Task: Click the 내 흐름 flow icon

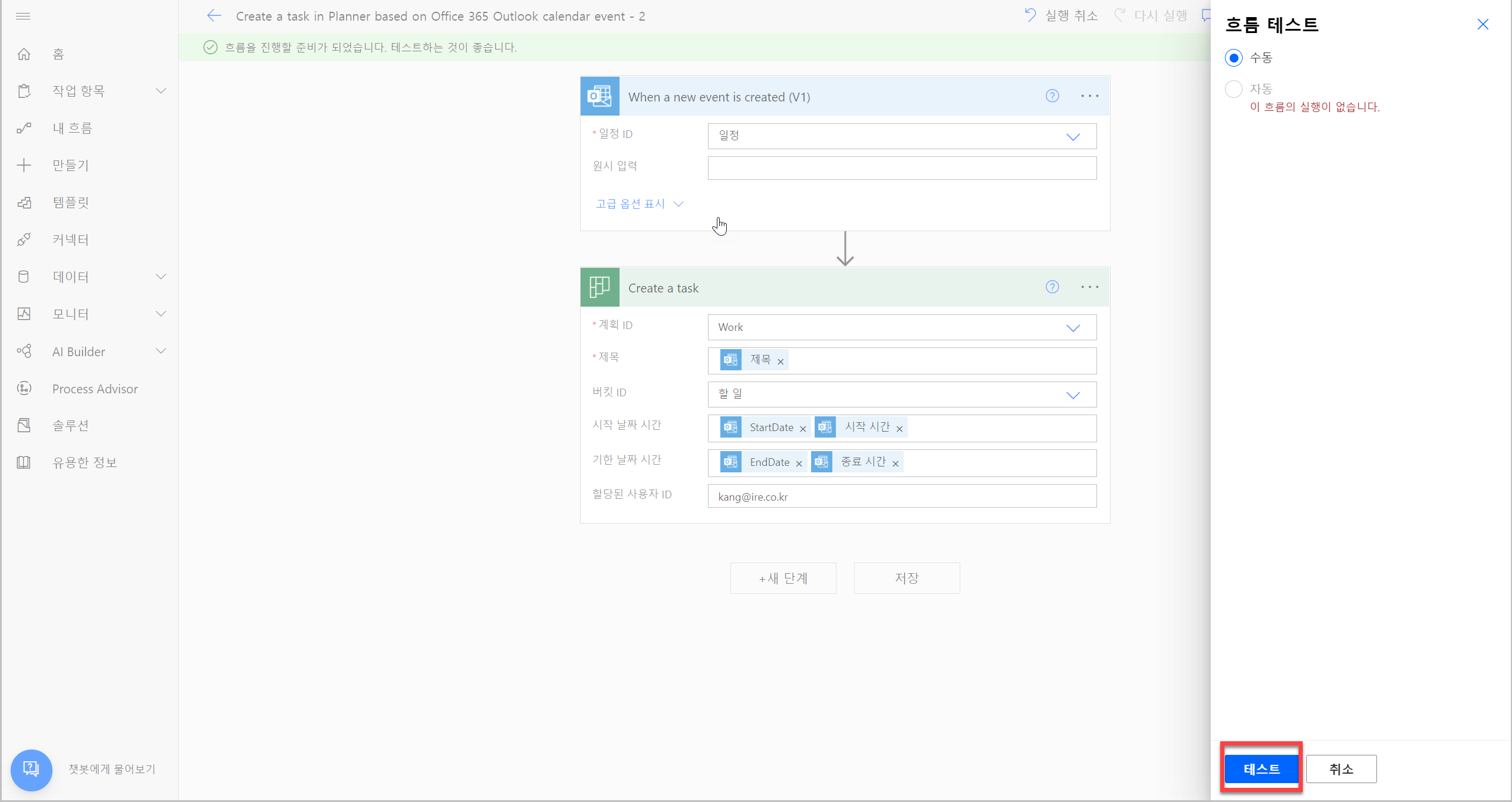Action: tap(24, 128)
